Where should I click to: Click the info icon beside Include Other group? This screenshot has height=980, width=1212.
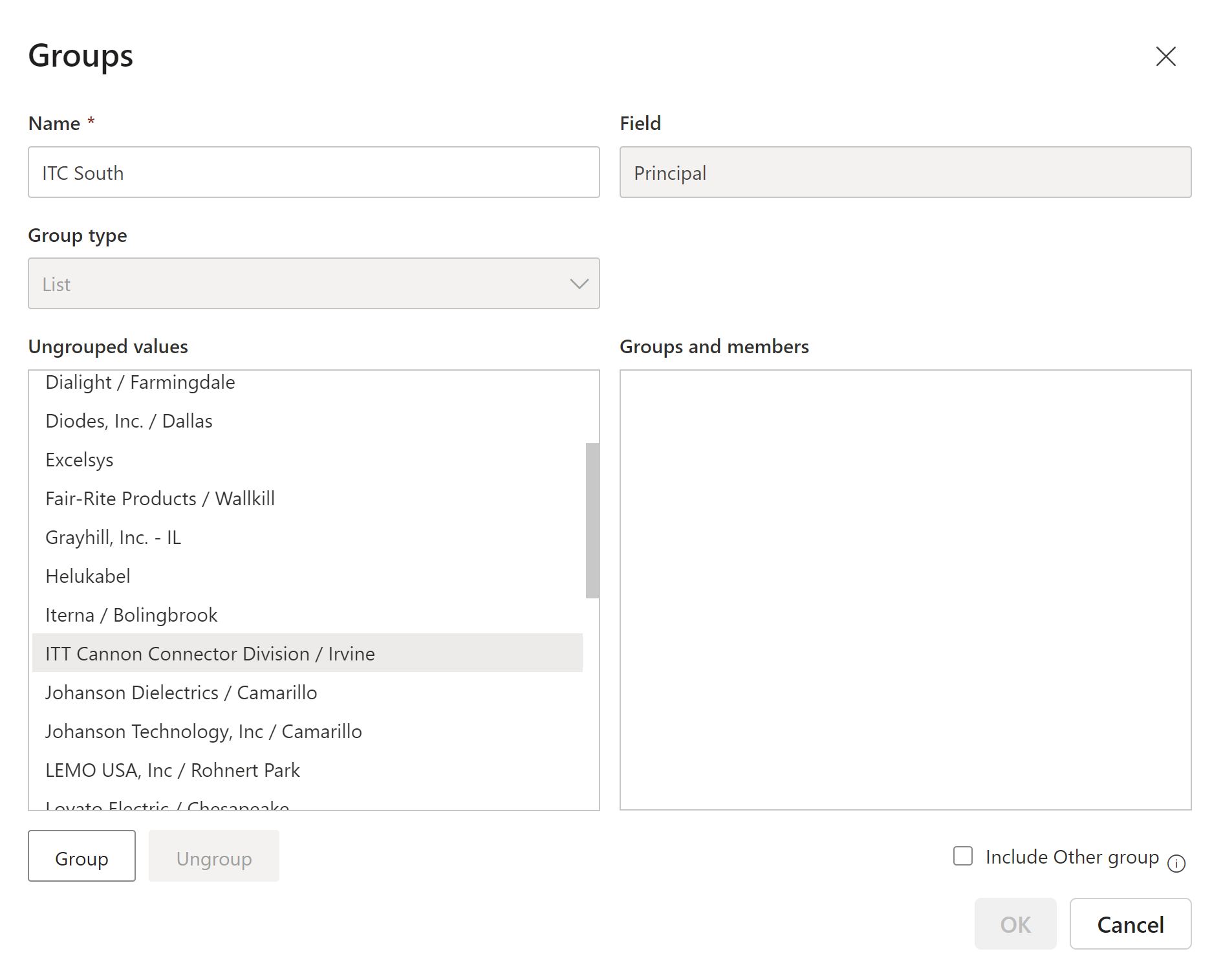(x=1176, y=863)
